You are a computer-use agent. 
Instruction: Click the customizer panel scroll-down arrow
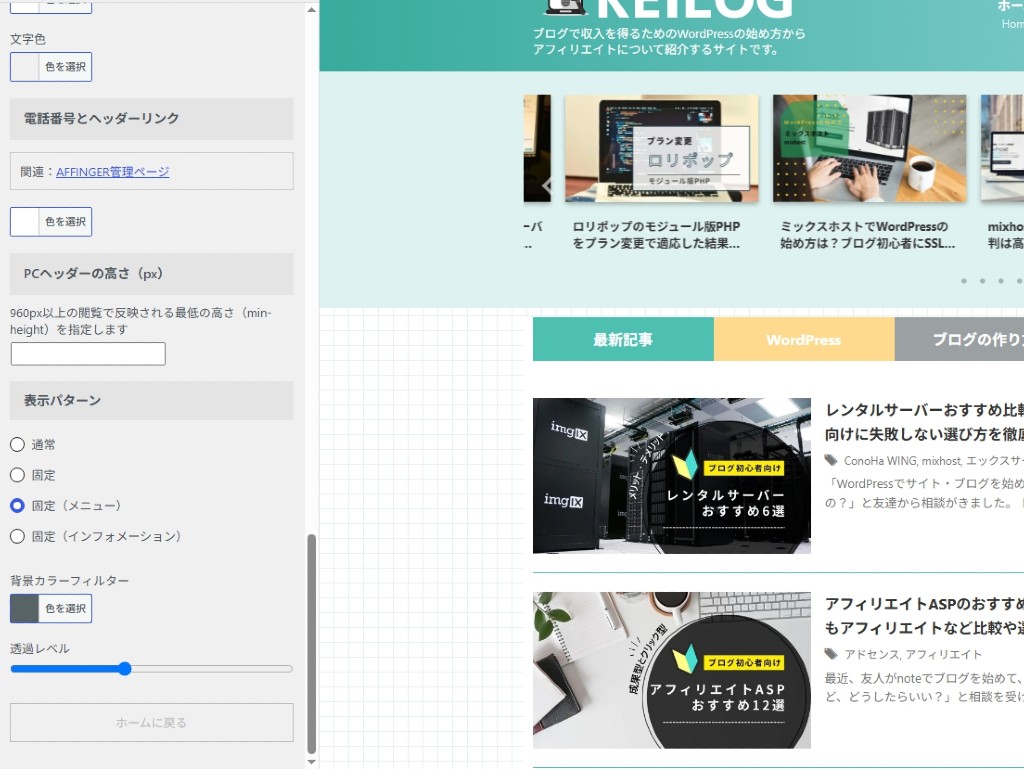click(312, 761)
